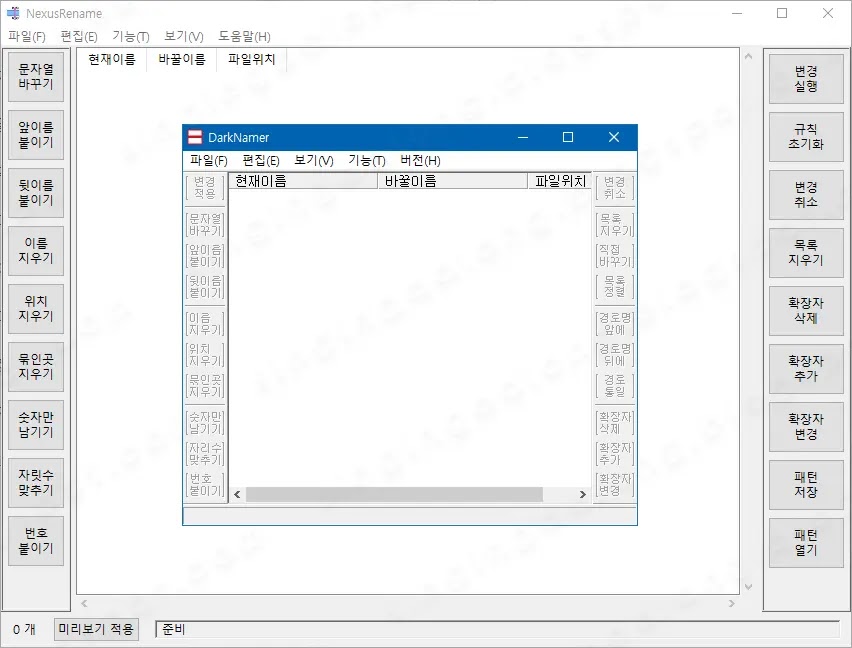Click DarkNamer 직접 바꾸기 button
This screenshot has width=852, height=648.
click(615, 256)
